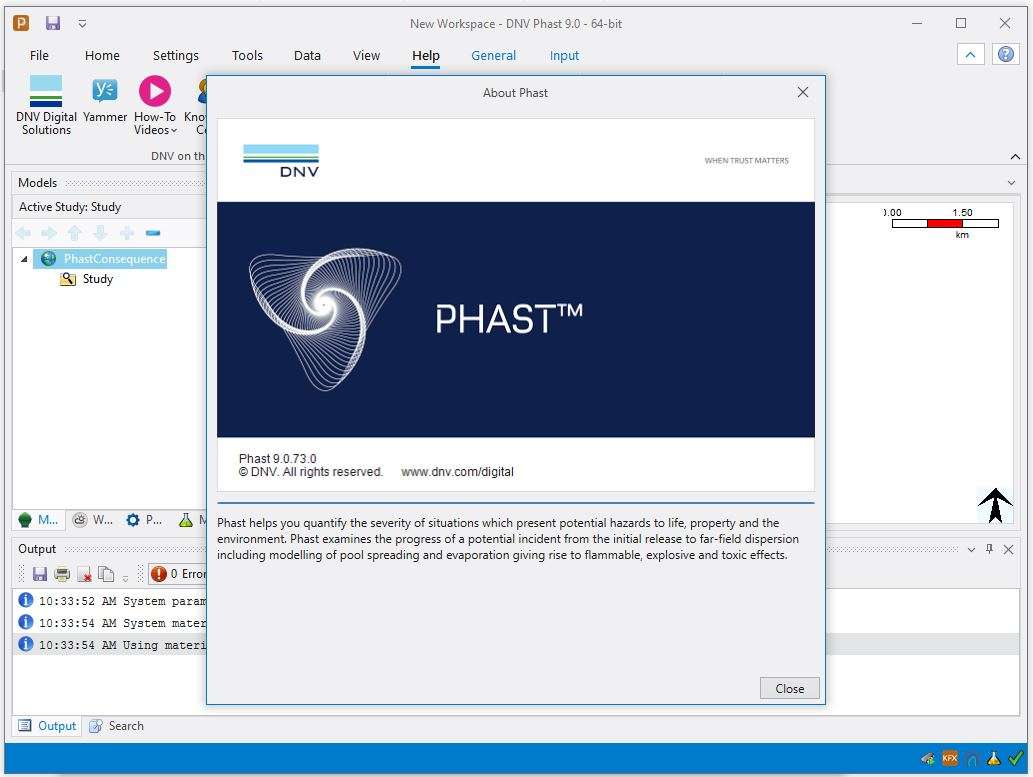Open the quick access toolbar customize dropdown
Image resolution: width=1033 pixels, height=777 pixels.
82,23
